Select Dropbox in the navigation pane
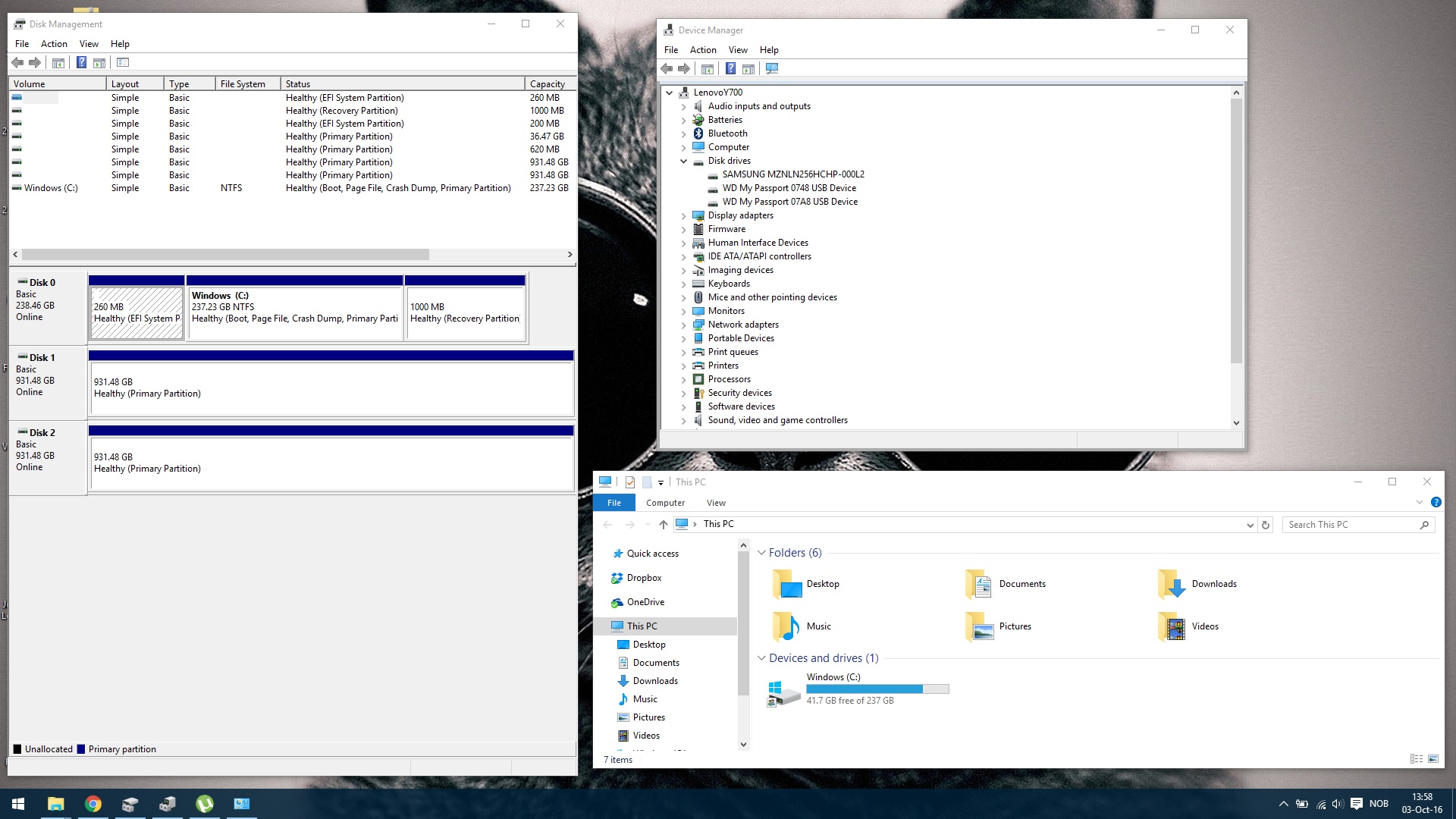The image size is (1456, 819). click(644, 578)
